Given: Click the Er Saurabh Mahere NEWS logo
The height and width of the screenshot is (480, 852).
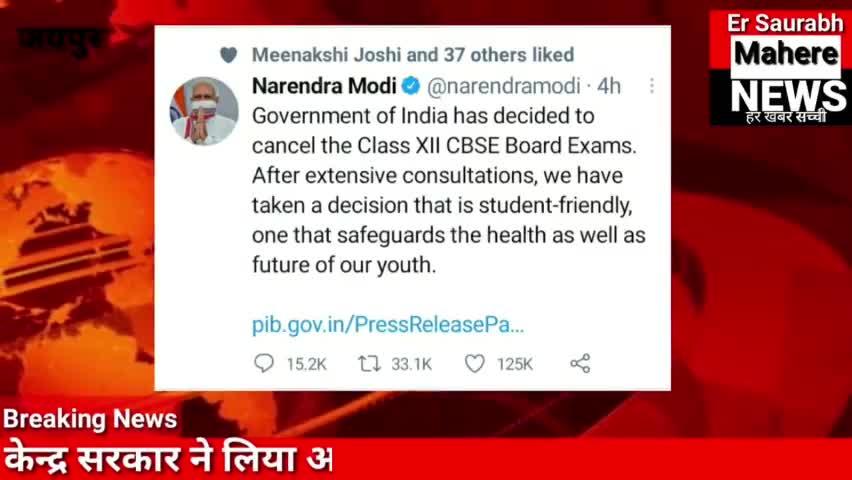Looking at the screenshot, I should pyautogui.click(x=781, y=68).
